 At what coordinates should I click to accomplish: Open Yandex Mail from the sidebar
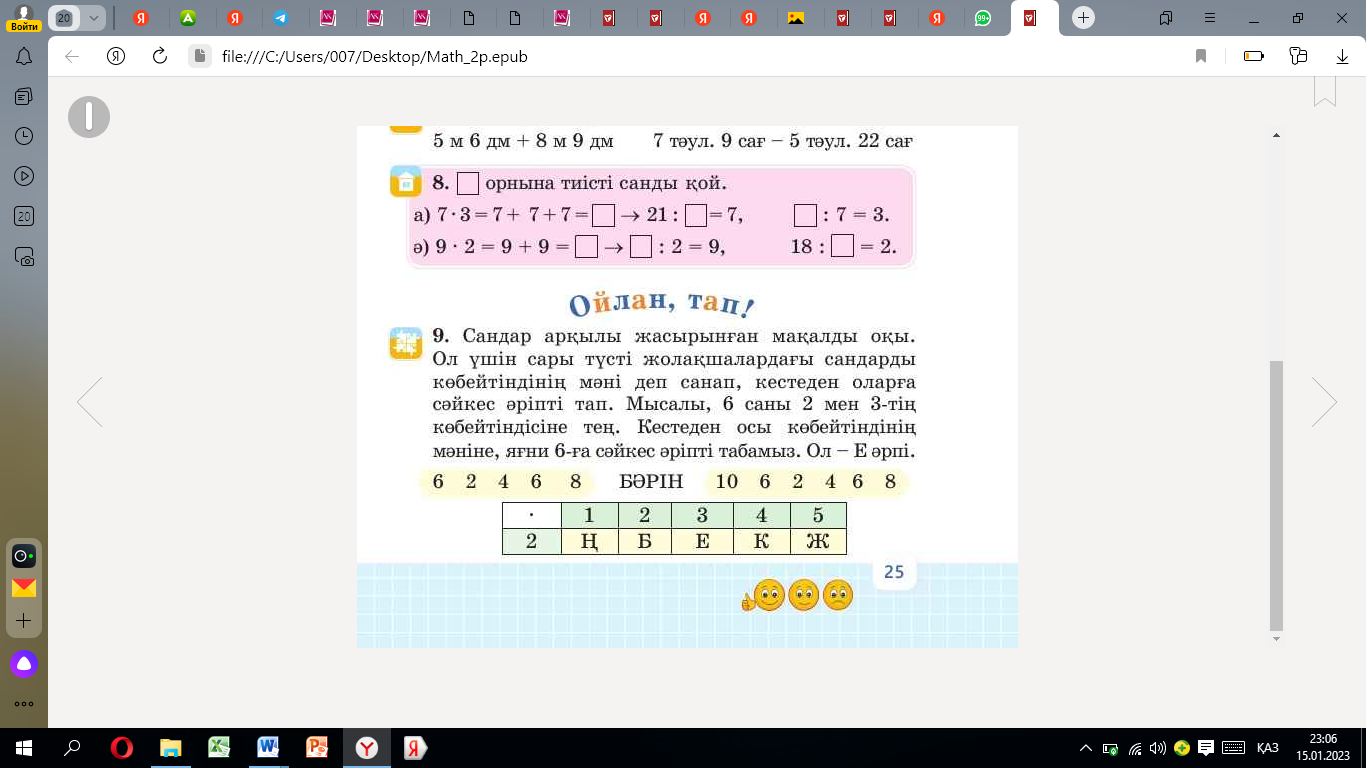coord(24,588)
